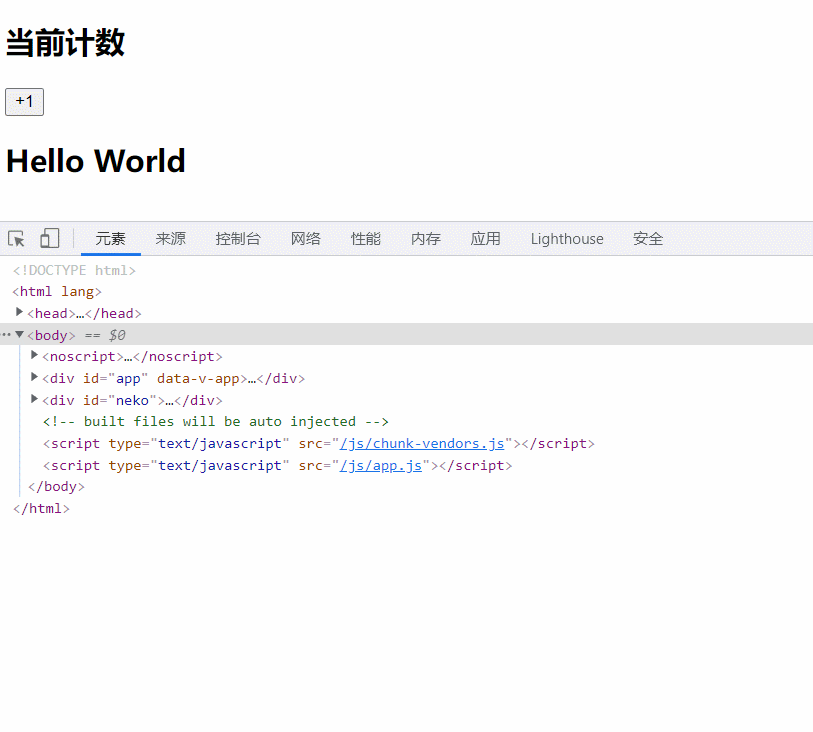Select the closing html tag line
The image size is (813, 732).
pyautogui.click(x=41, y=509)
